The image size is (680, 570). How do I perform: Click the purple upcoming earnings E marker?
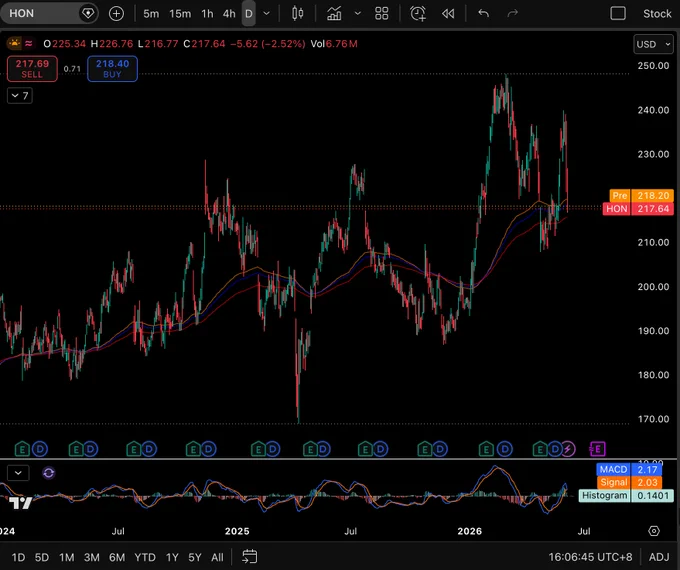click(598, 449)
